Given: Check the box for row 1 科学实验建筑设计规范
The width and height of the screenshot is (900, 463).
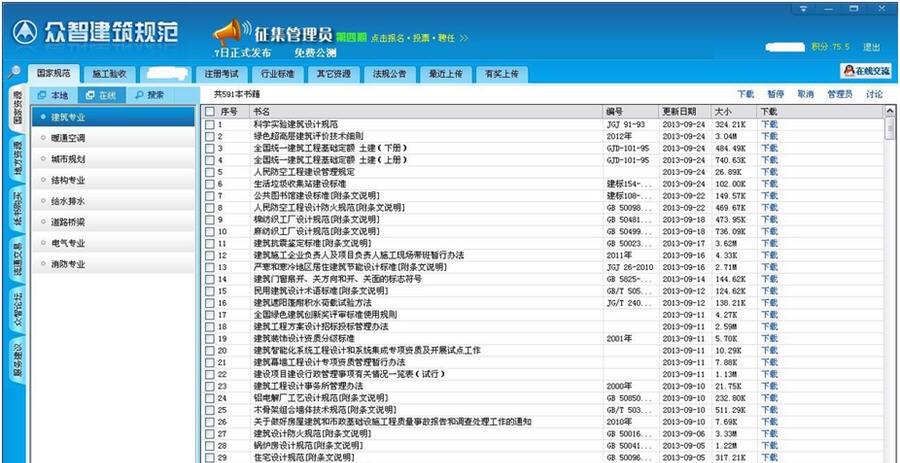Looking at the screenshot, I should click(x=210, y=124).
